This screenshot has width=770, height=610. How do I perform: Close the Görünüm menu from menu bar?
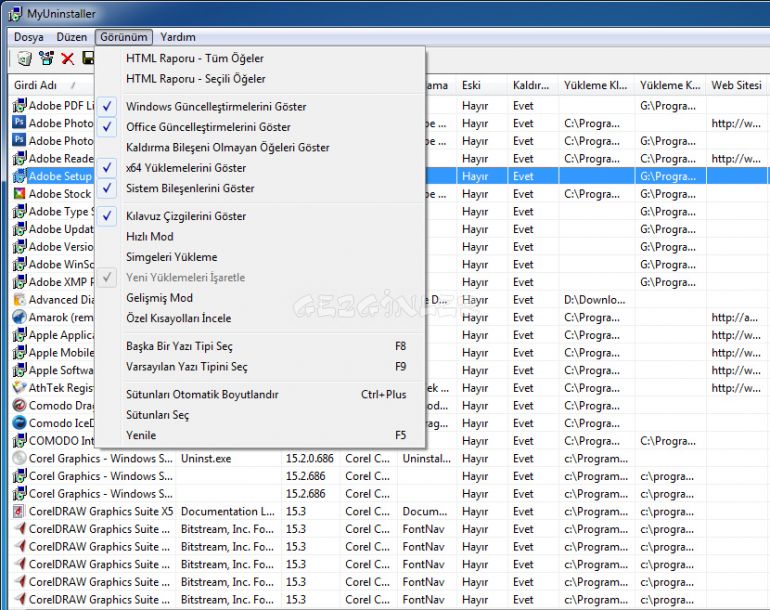124,37
